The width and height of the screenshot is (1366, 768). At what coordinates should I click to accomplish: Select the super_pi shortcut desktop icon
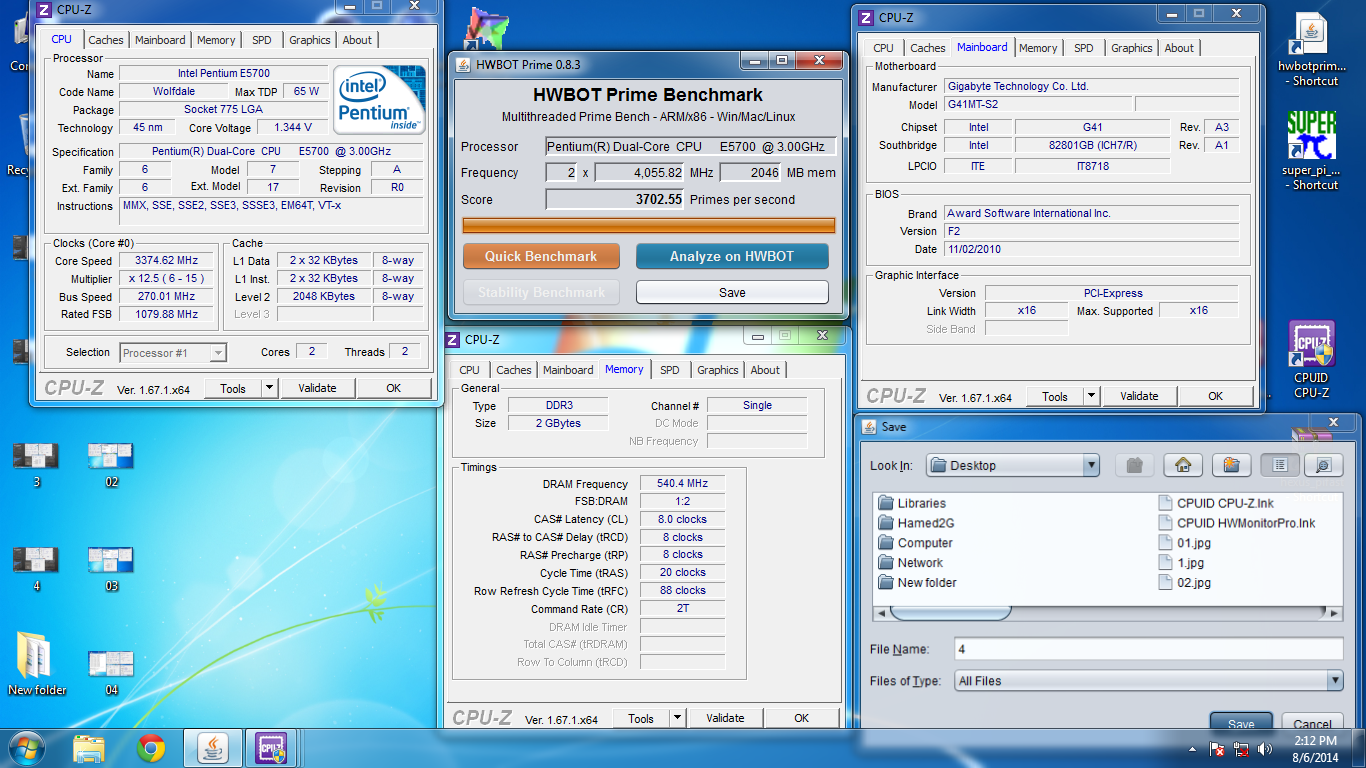coord(1311,150)
